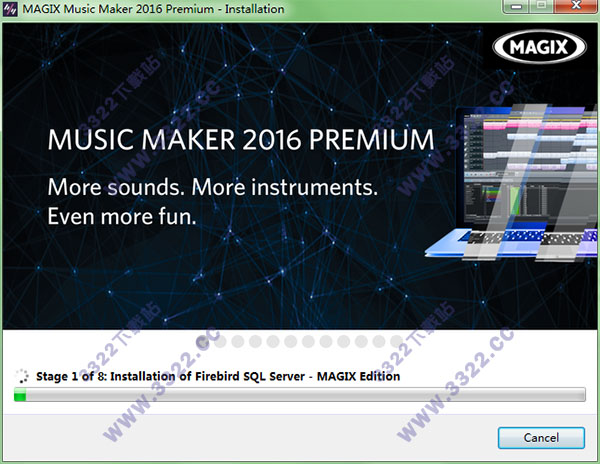600x464 pixels.
Task: Click the 'Even more fun.' text
Action: (122, 217)
